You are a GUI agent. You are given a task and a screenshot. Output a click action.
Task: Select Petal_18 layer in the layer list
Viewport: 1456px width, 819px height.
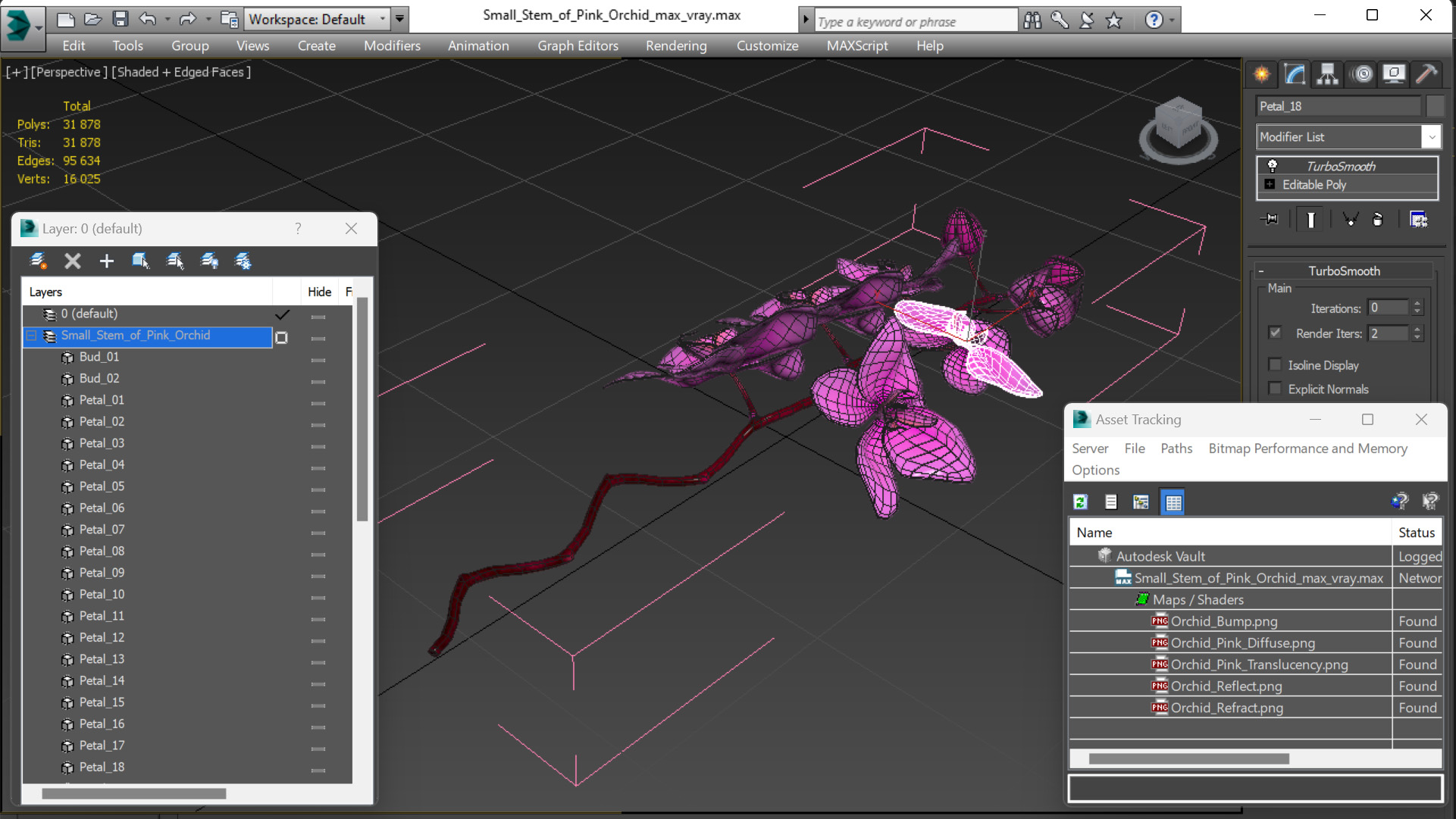(99, 767)
